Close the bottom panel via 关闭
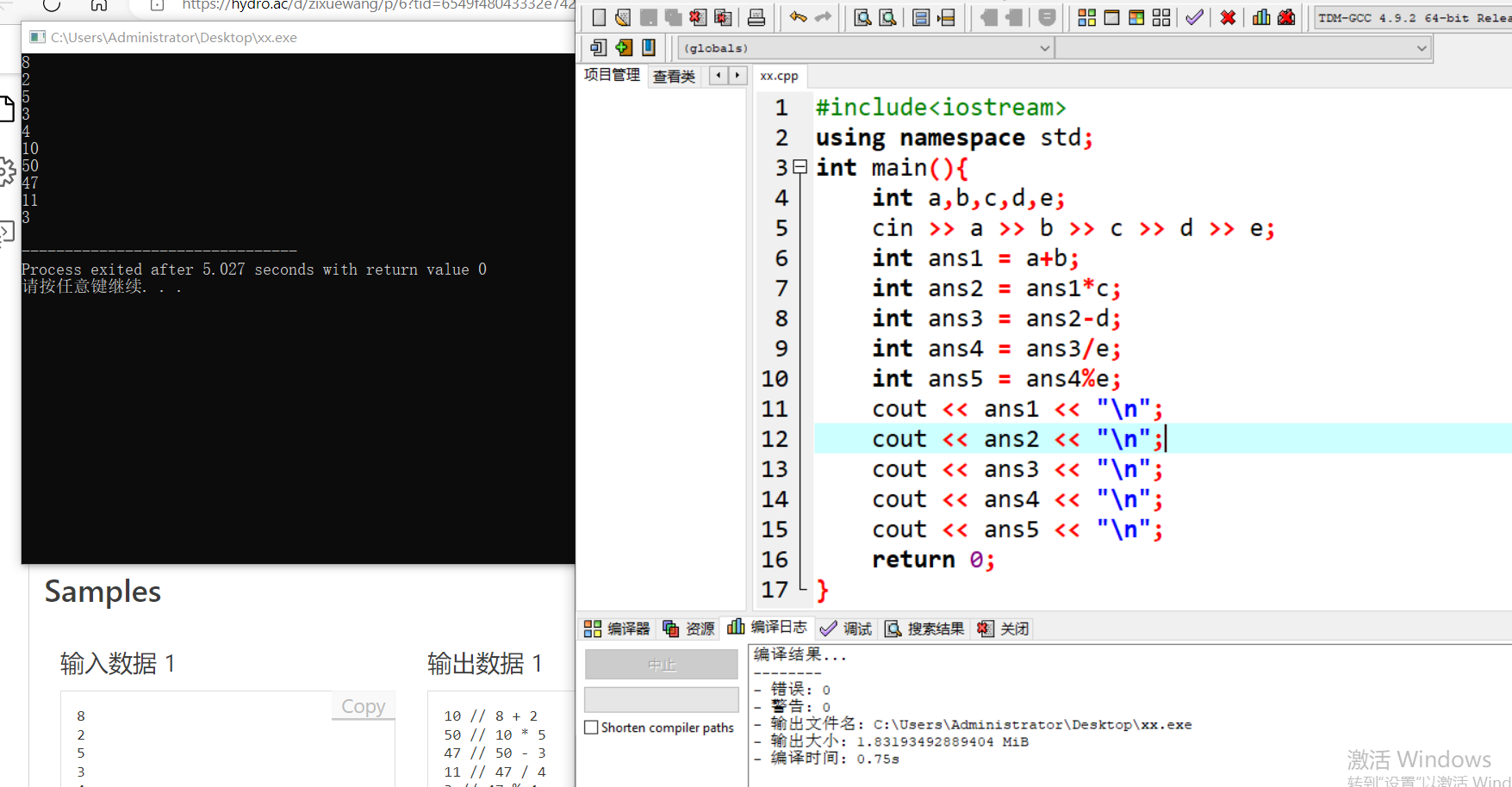The image size is (1512, 787). pos(1004,629)
